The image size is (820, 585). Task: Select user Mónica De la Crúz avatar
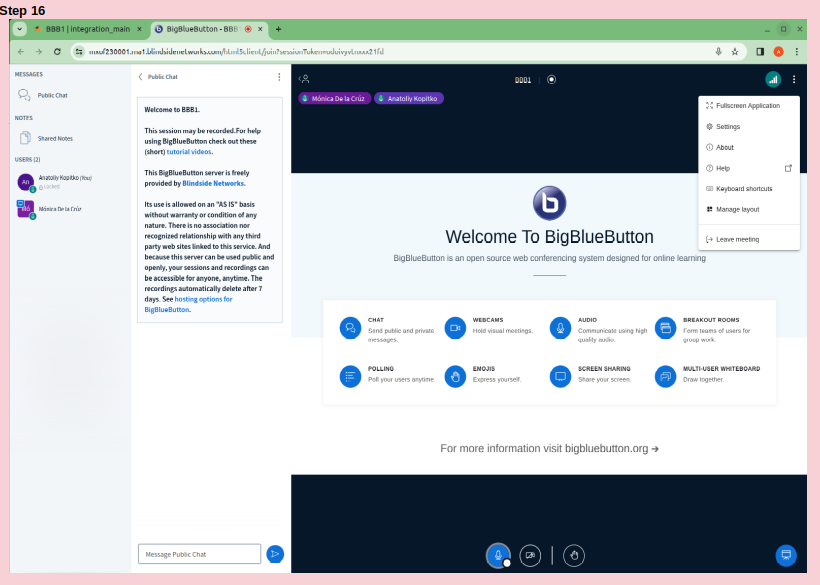click(x=26, y=209)
